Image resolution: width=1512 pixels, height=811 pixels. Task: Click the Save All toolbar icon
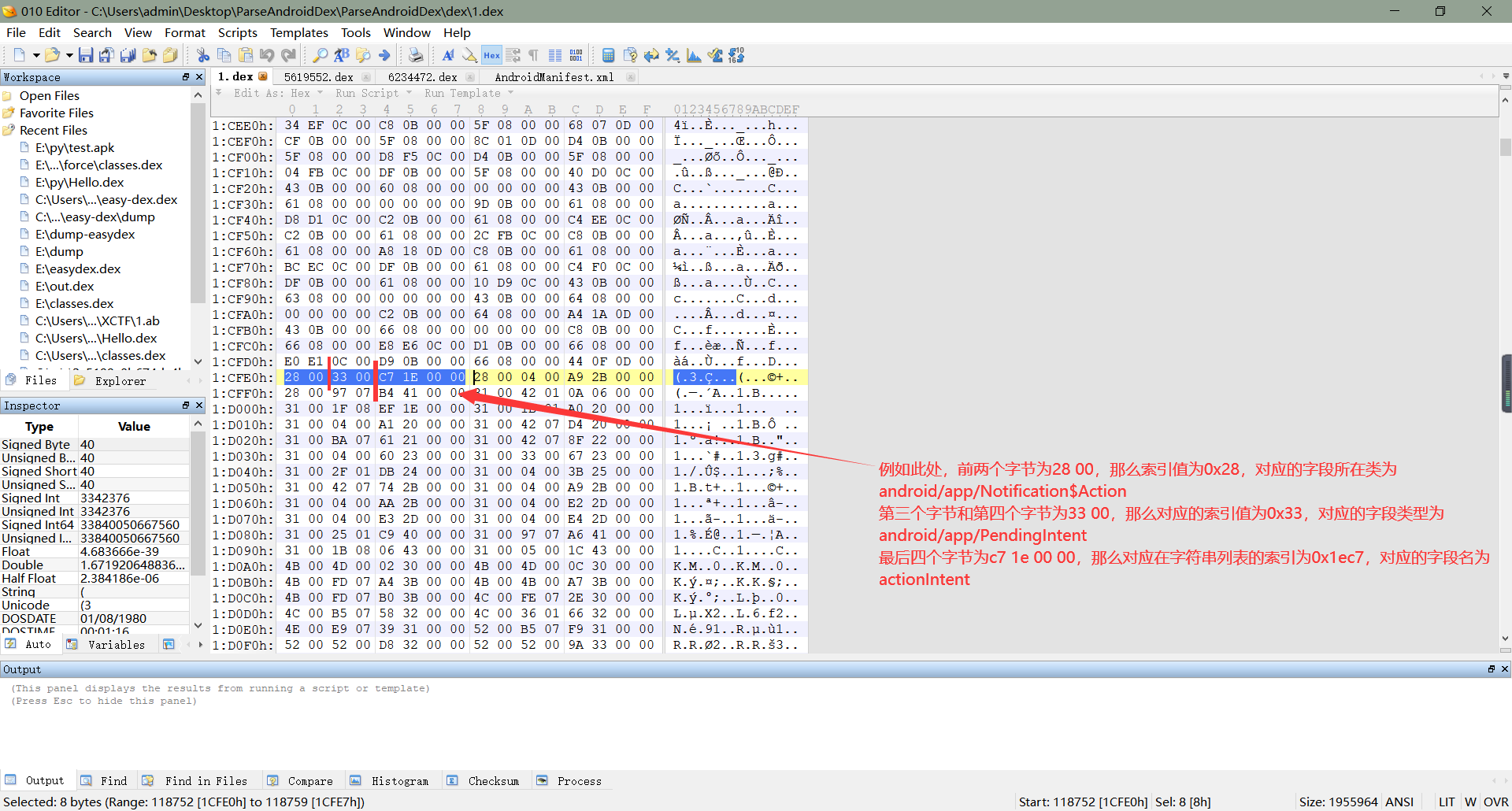coord(128,55)
